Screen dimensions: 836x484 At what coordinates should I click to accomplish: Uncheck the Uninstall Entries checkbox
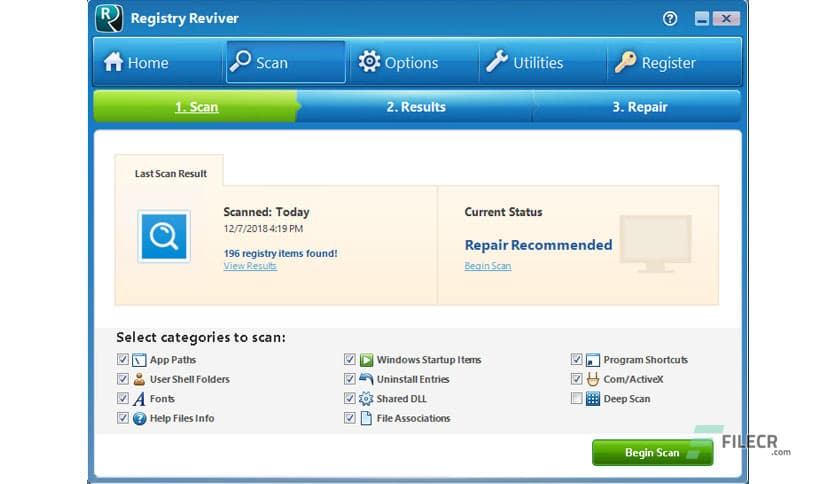349,379
